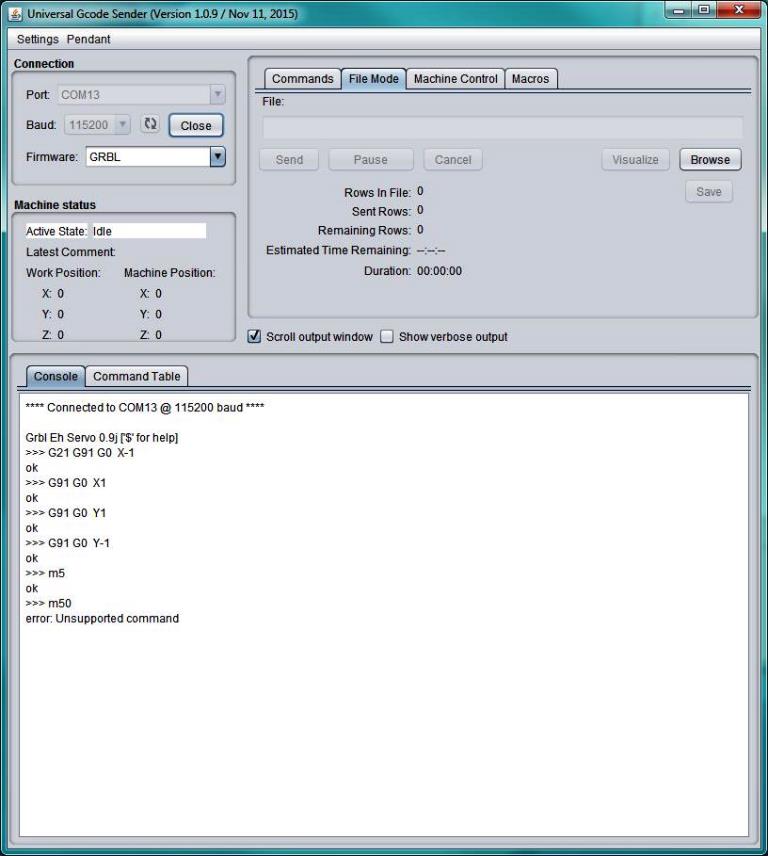Viewport: 768px width, 856px height.
Task: Click the refresh serial ports icon
Action: tap(150, 124)
